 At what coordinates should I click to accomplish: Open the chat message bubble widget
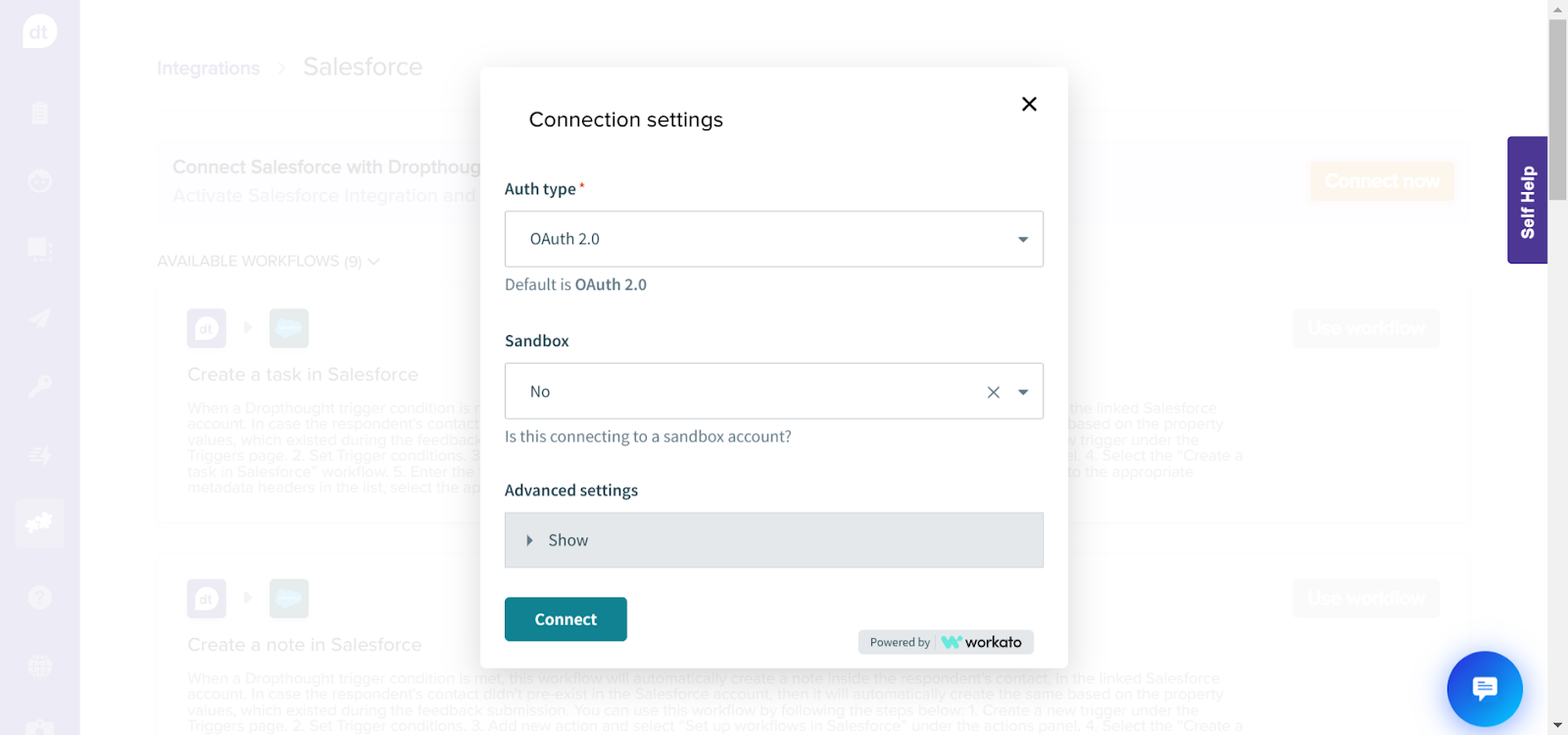(x=1485, y=689)
